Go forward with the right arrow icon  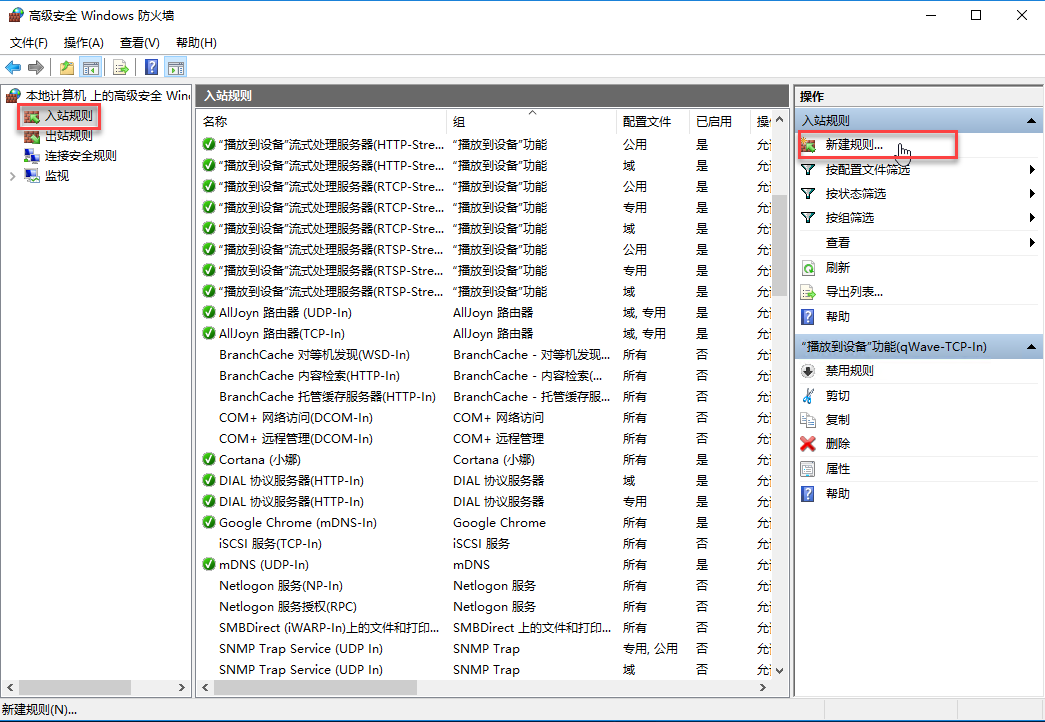click(36, 67)
